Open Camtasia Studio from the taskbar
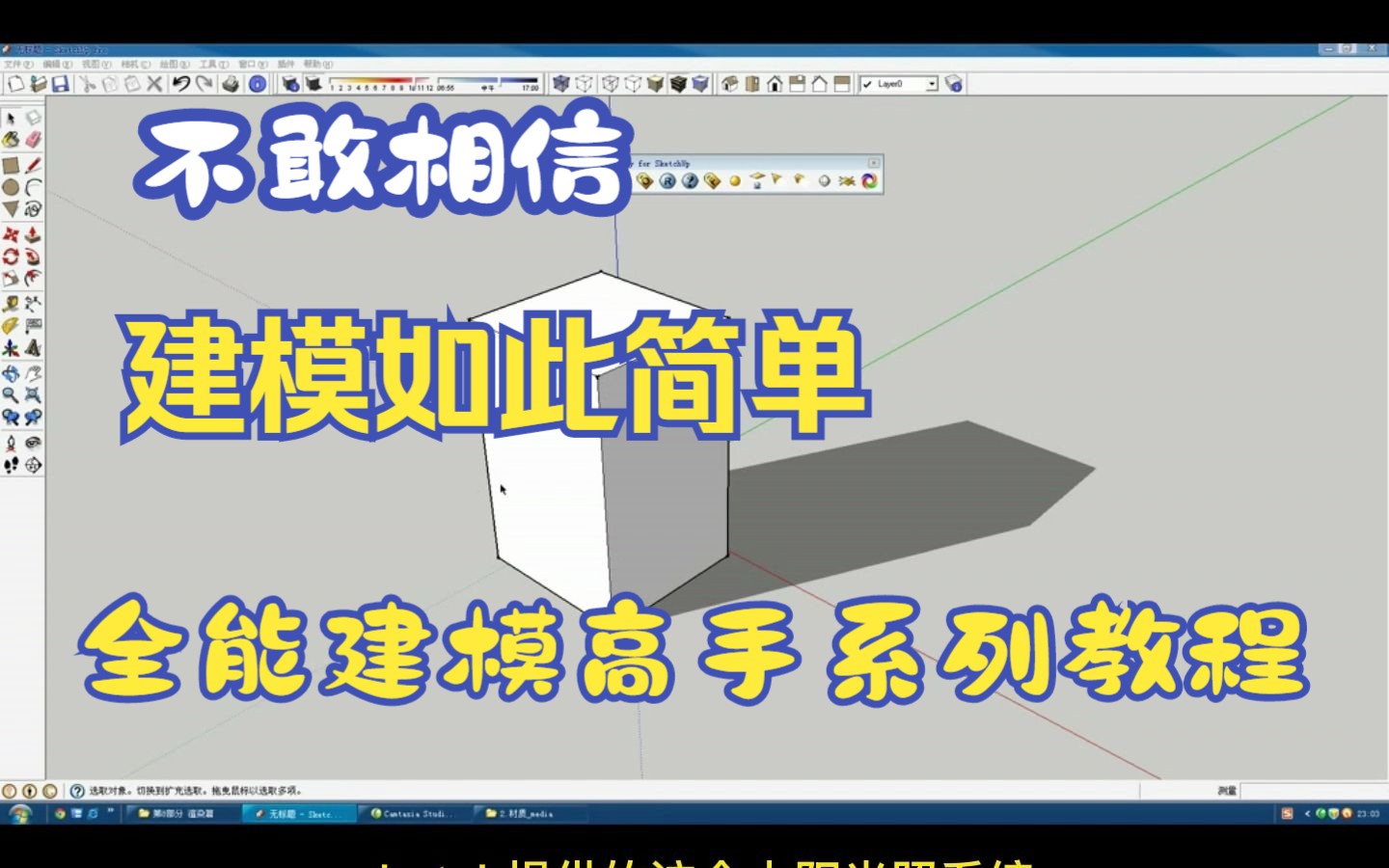The width and height of the screenshot is (1389, 868). point(415,814)
